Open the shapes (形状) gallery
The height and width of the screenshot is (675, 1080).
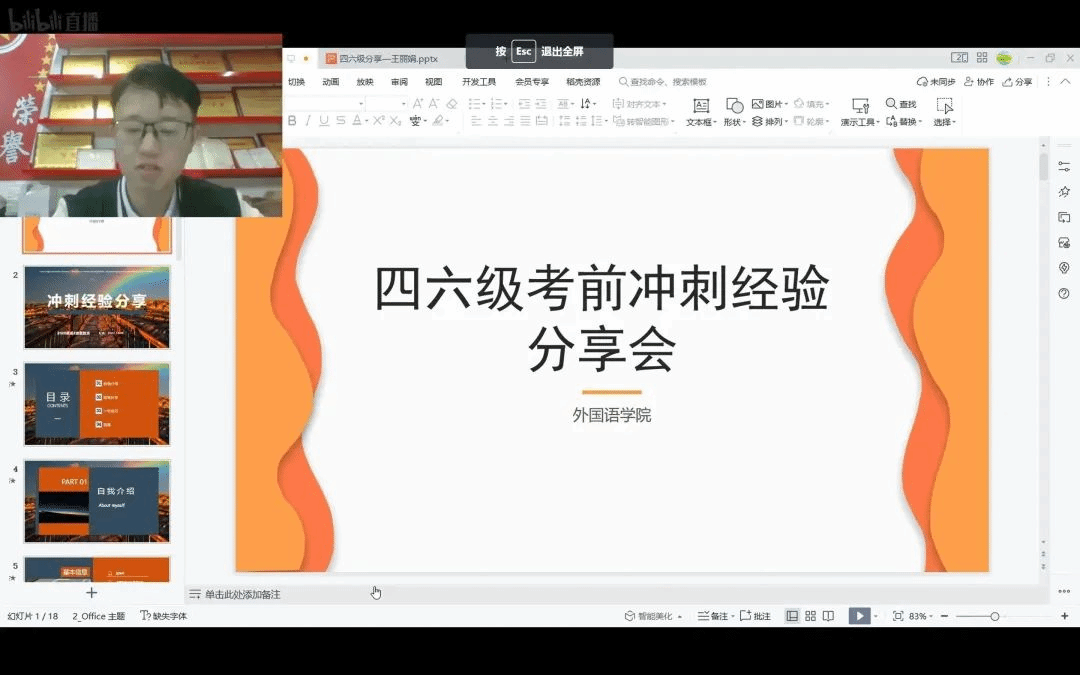pos(734,110)
